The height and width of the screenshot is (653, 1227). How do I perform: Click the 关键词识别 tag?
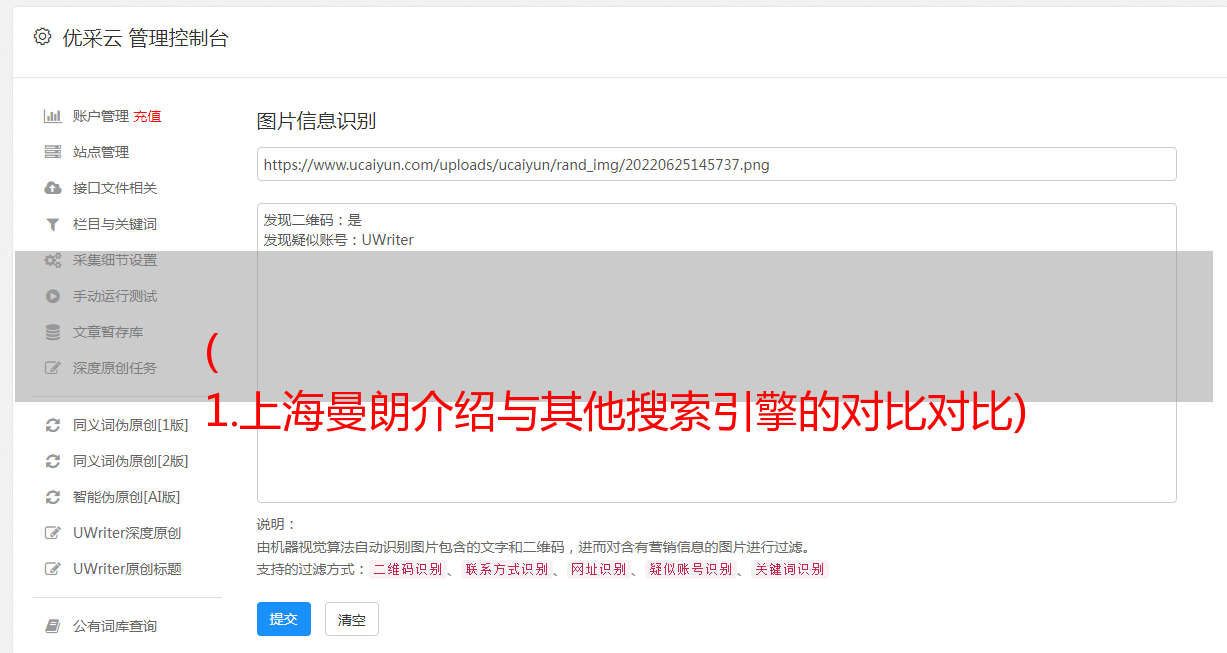[x=790, y=569]
